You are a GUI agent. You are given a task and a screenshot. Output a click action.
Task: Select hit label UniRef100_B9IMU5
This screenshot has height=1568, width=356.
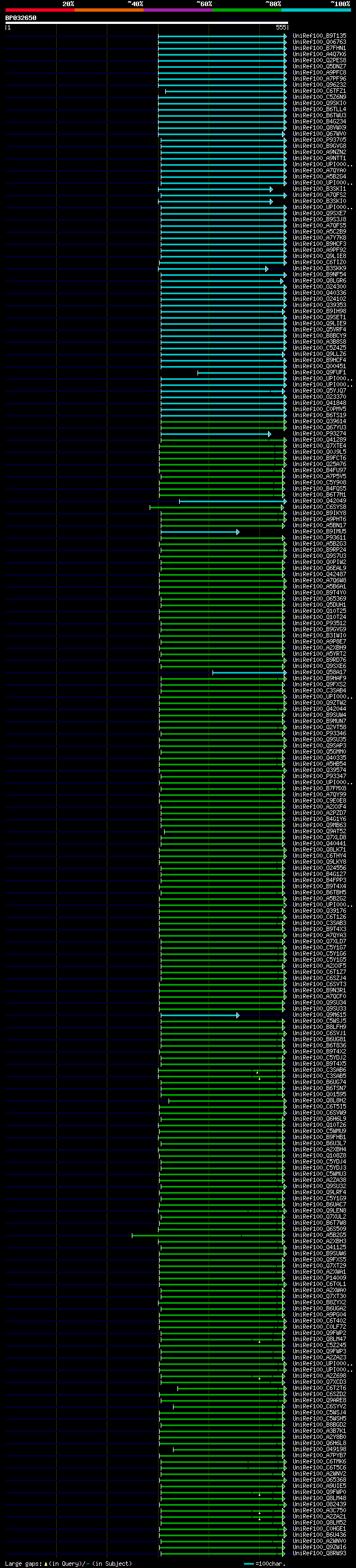tap(319, 532)
